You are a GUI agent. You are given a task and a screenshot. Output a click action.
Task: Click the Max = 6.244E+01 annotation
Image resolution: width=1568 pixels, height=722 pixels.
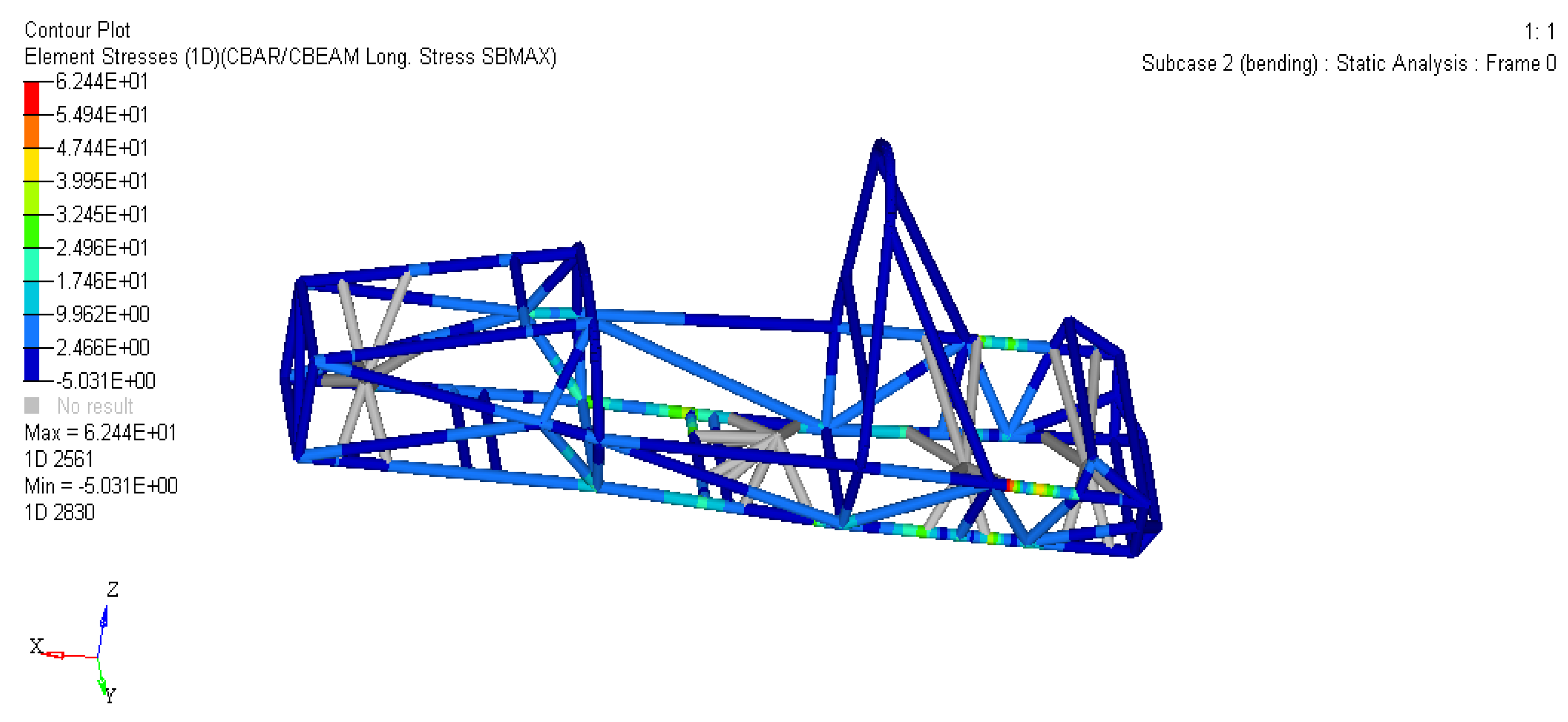[x=101, y=433]
